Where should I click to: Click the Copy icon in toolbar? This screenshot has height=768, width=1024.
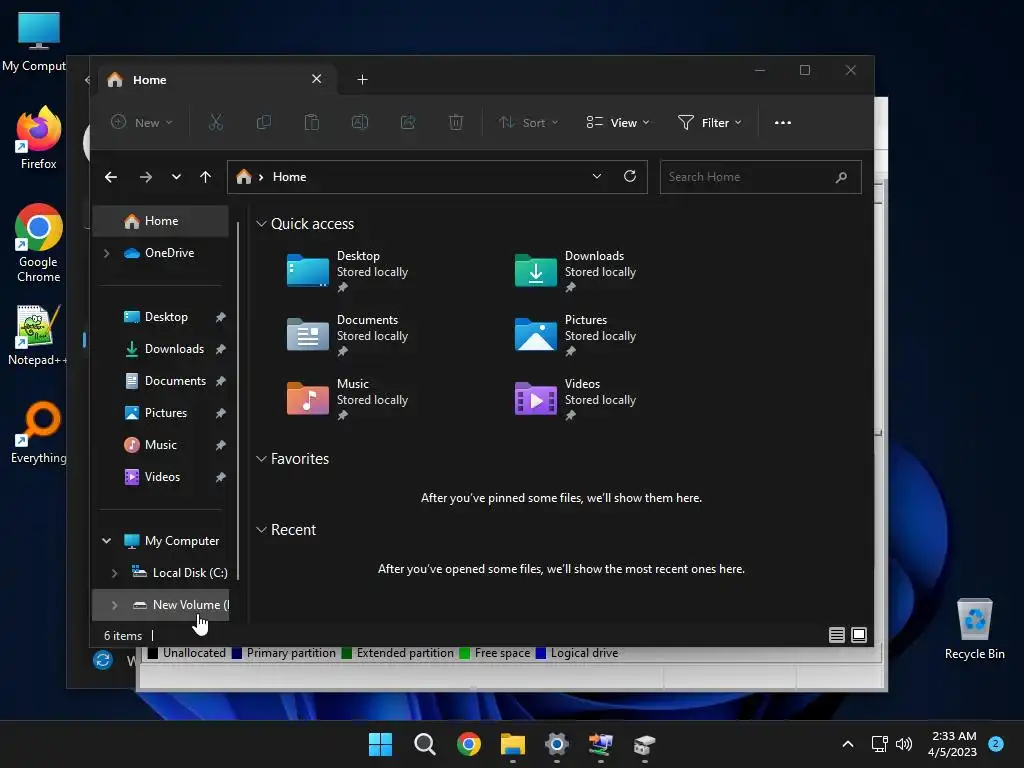[264, 122]
